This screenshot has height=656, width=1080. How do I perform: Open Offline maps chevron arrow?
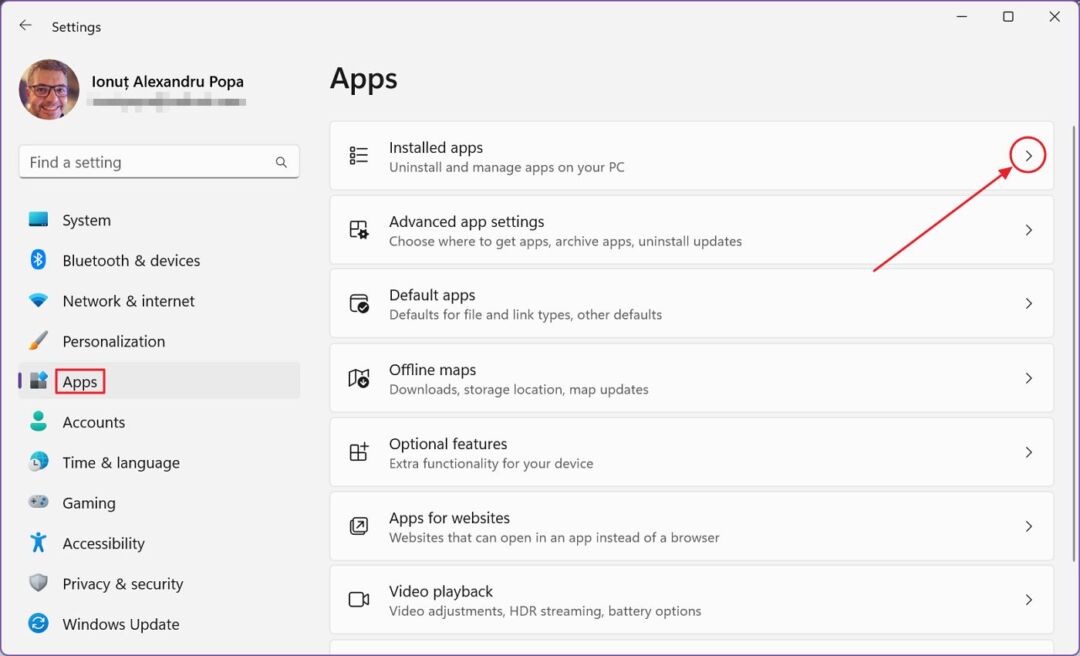1028,378
